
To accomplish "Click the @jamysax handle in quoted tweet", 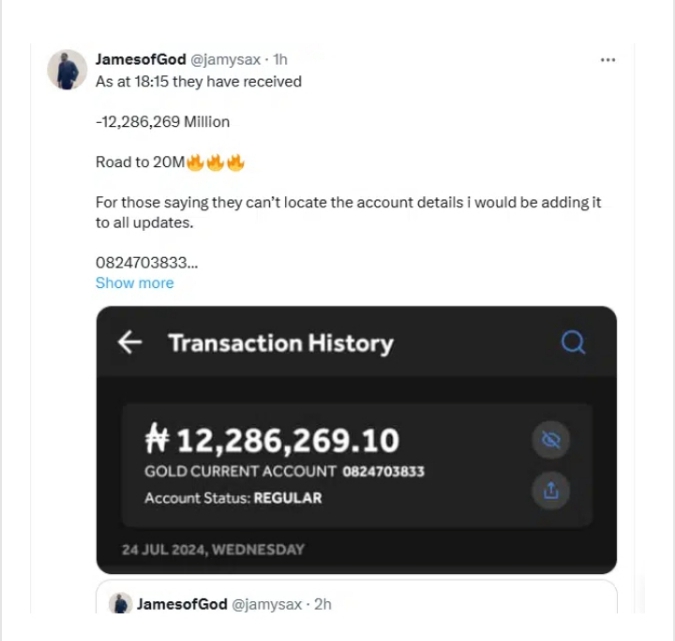I will [268, 604].
